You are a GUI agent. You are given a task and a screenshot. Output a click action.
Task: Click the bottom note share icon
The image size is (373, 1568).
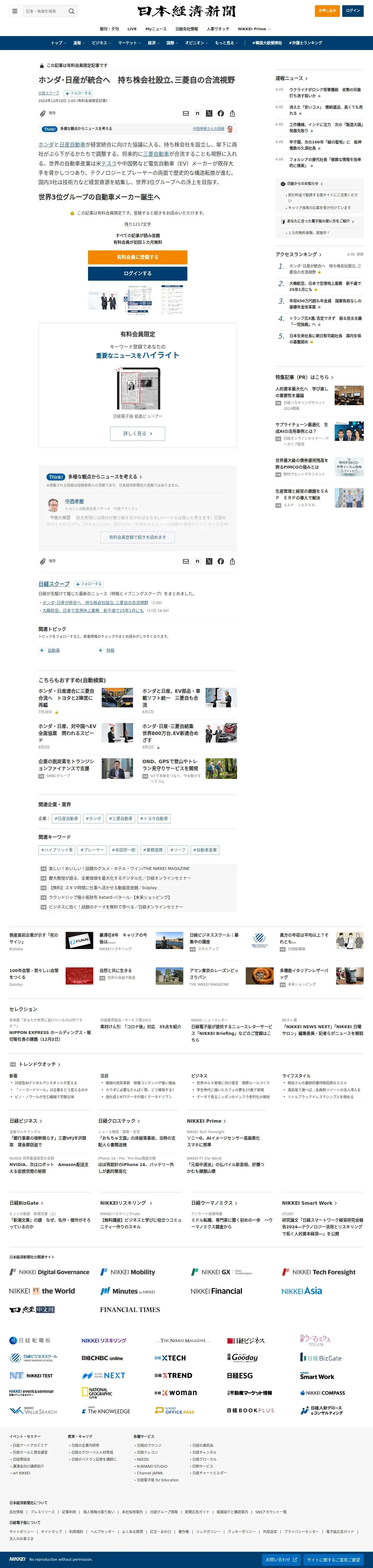pos(198,561)
